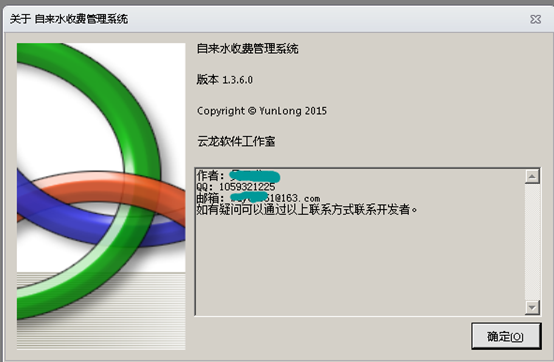Click the dialog title 关于 自来水收费管理系统
Viewport: 554px width, 362px height.
point(69,19)
